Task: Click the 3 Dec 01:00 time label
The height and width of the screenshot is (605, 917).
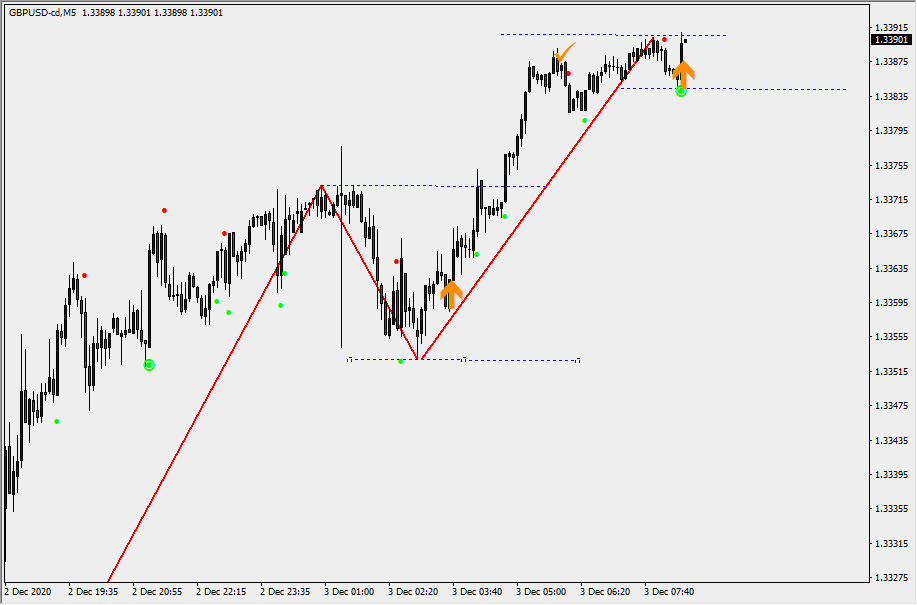Action: pos(350,591)
